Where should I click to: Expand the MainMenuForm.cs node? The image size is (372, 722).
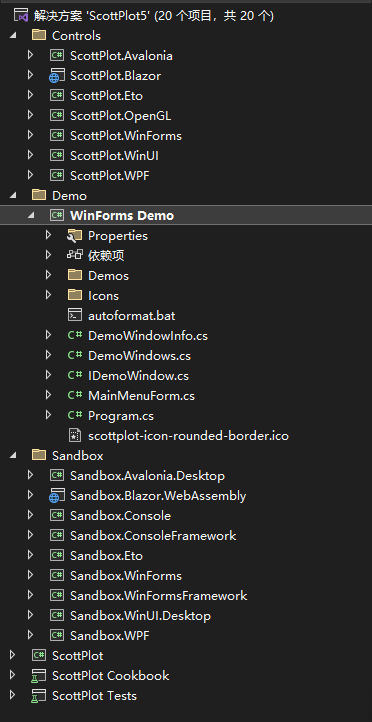click(48, 395)
